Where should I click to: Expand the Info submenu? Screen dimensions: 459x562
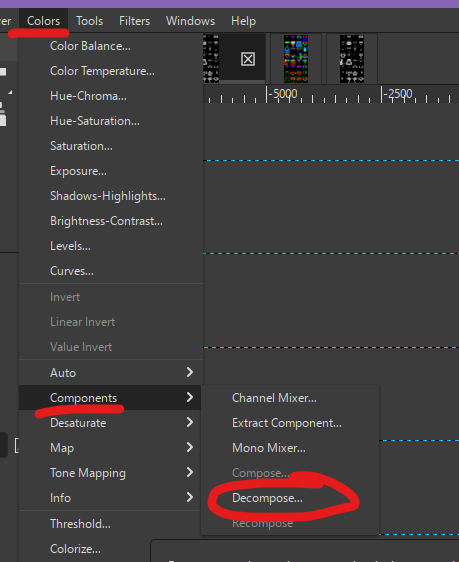111,498
